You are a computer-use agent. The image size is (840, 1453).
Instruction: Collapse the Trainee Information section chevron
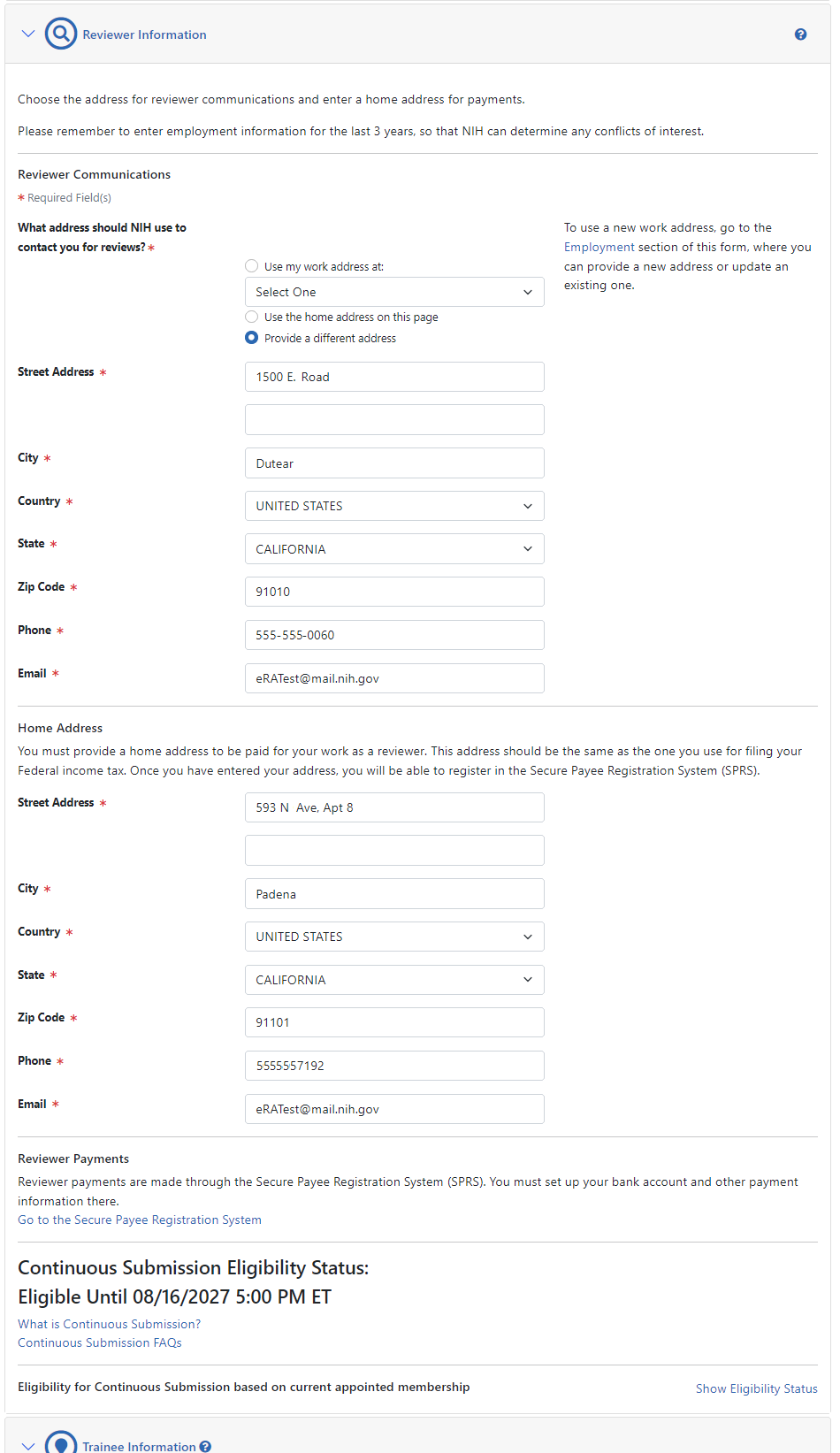(28, 1446)
